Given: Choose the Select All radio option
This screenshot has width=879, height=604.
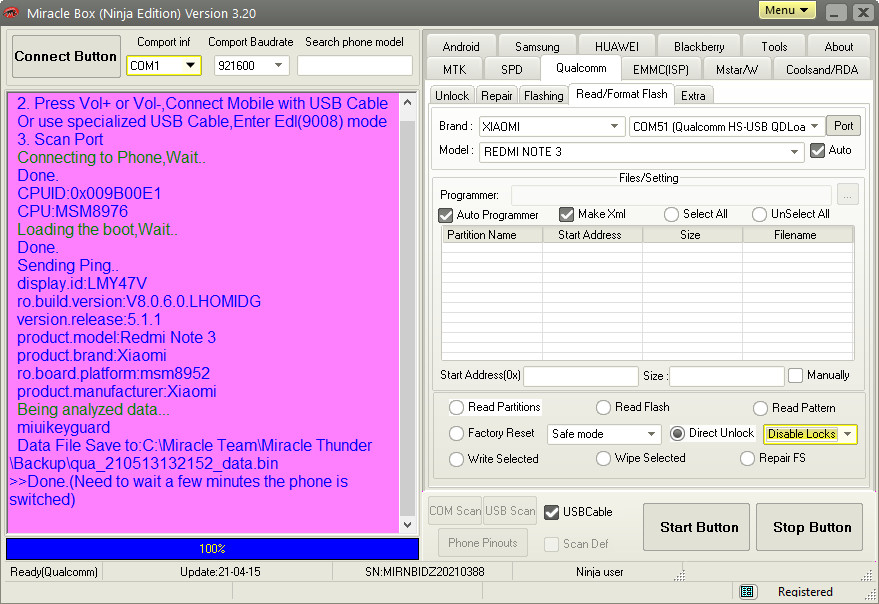Looking at the screenshot, I should point(671,214).
